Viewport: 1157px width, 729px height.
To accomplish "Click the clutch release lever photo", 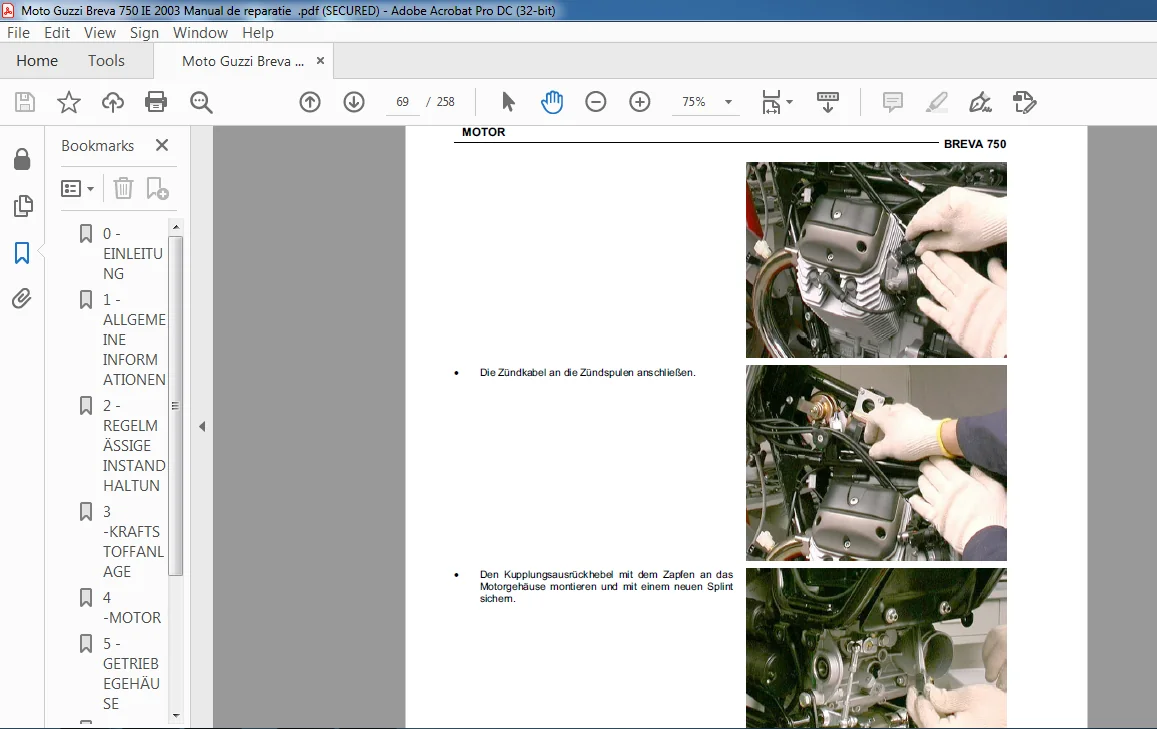I will click(x=876, y=648).
